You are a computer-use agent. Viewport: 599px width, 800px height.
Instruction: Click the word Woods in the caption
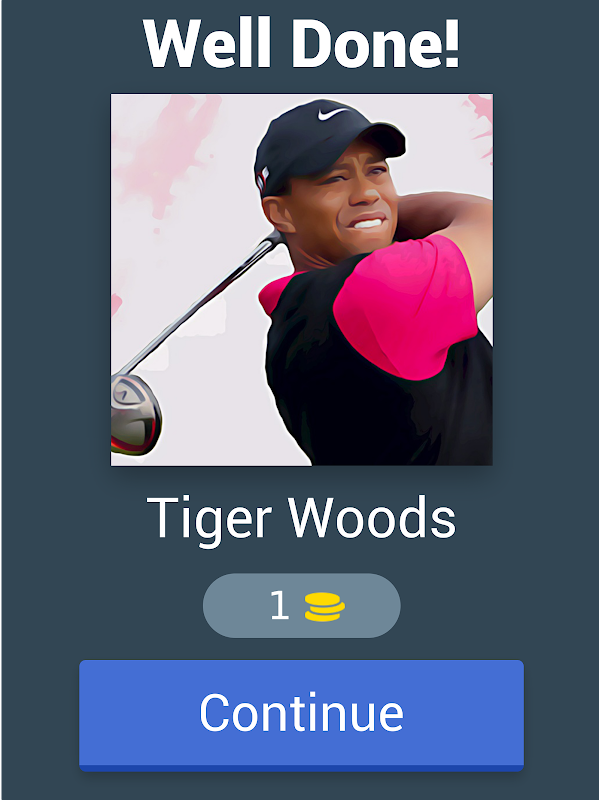coord(372,516)
